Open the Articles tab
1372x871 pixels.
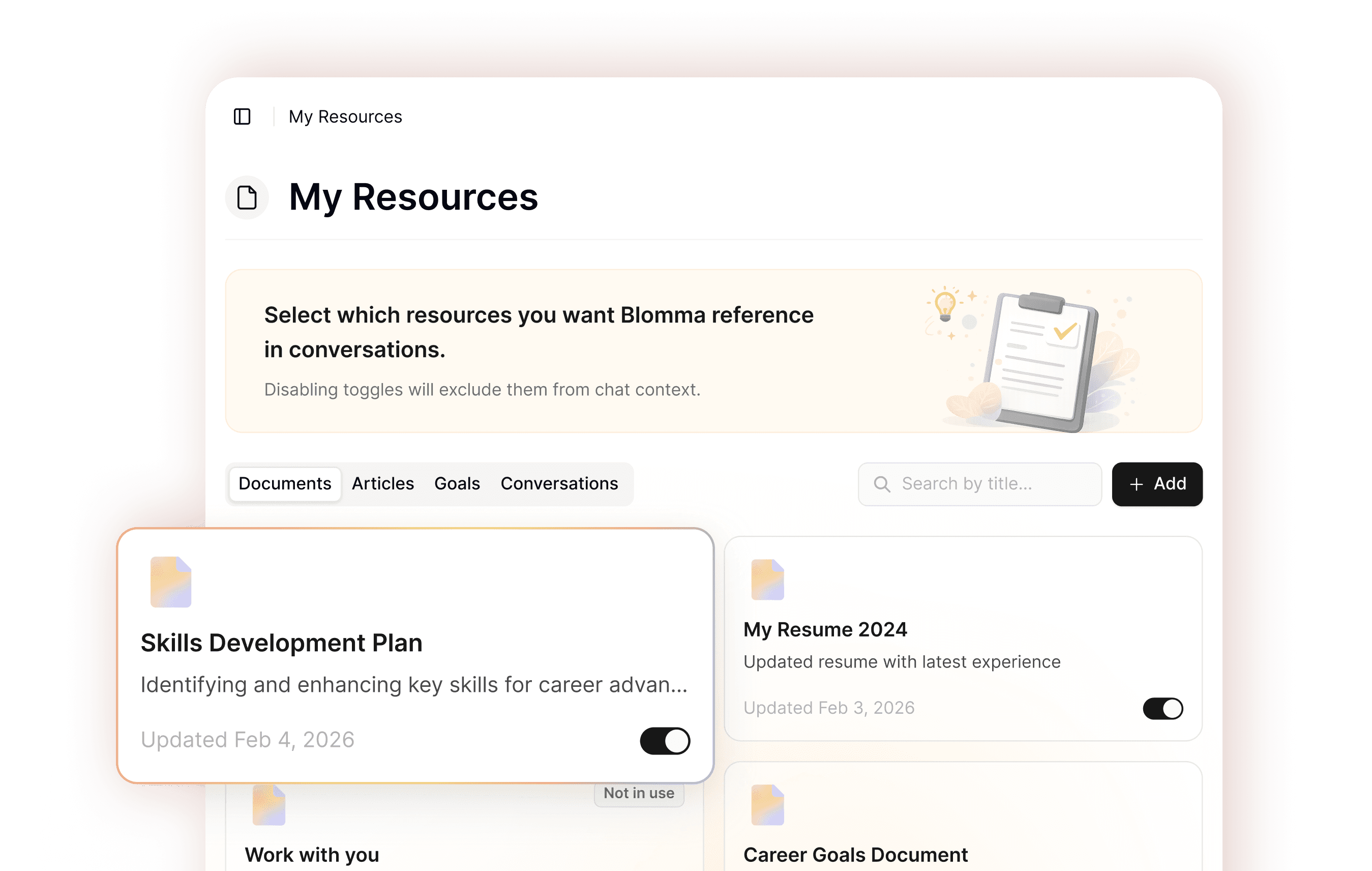tap(382, 484)
